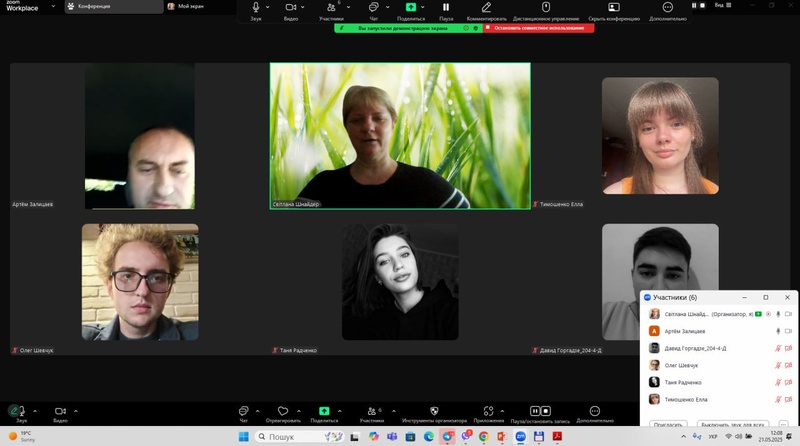Open Отреагировать reactions heart icon
Viewport: 800px width, 446px height.
tap(283, 411)
